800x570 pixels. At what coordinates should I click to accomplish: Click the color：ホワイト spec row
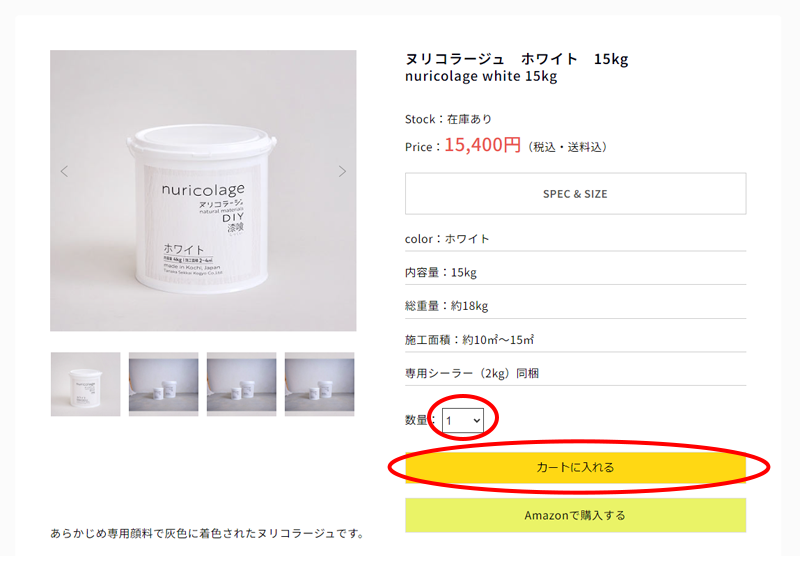click(x=447, y=239)
